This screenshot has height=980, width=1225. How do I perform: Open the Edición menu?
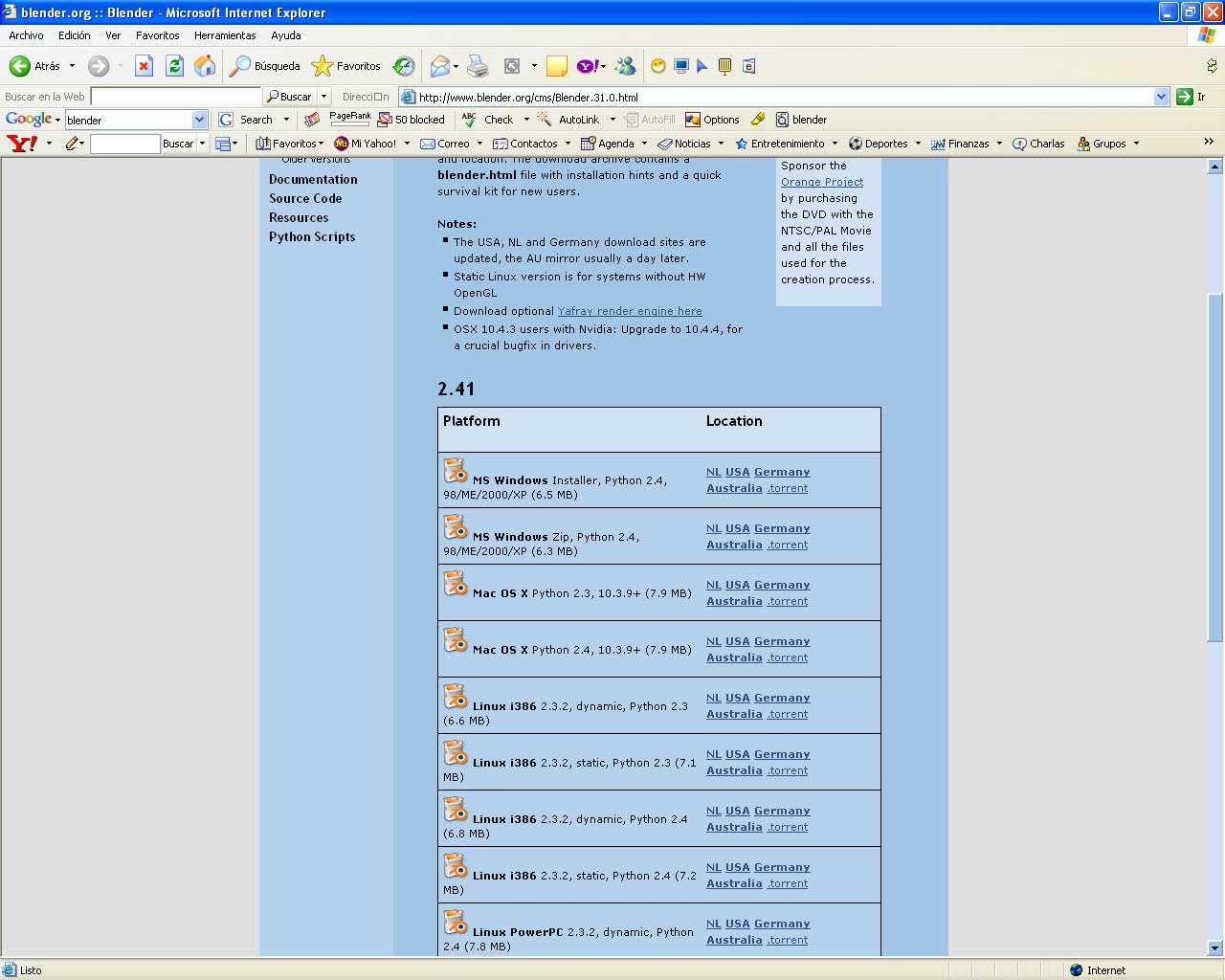75,35
